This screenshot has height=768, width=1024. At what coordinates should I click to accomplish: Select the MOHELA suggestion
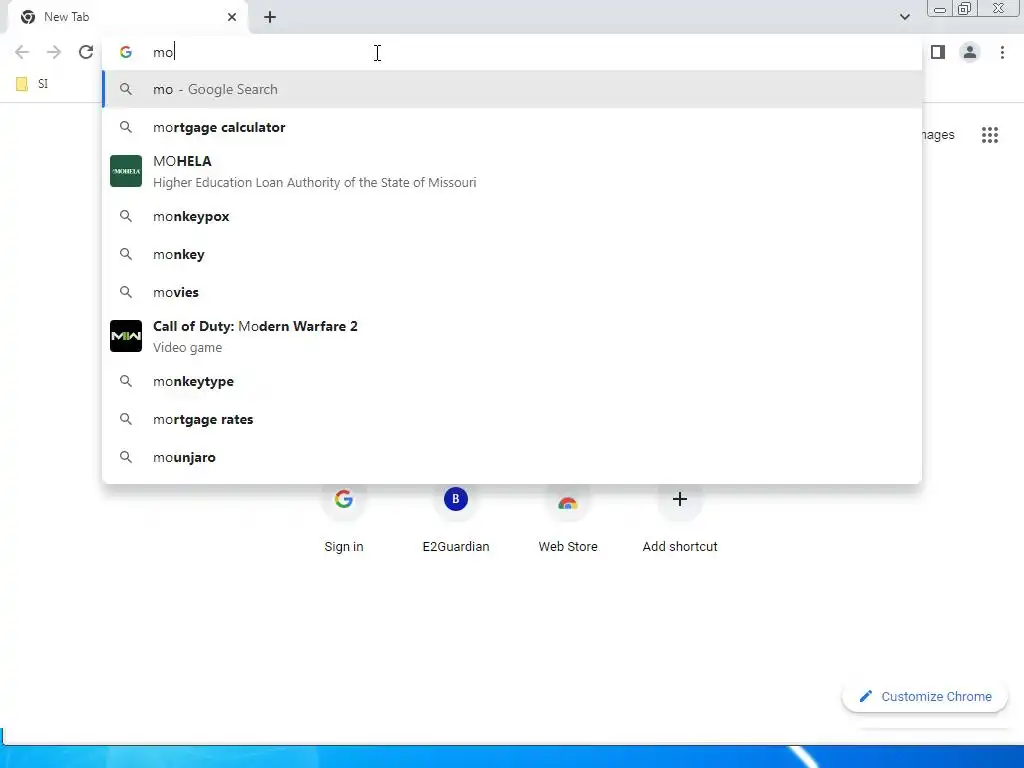512,171
